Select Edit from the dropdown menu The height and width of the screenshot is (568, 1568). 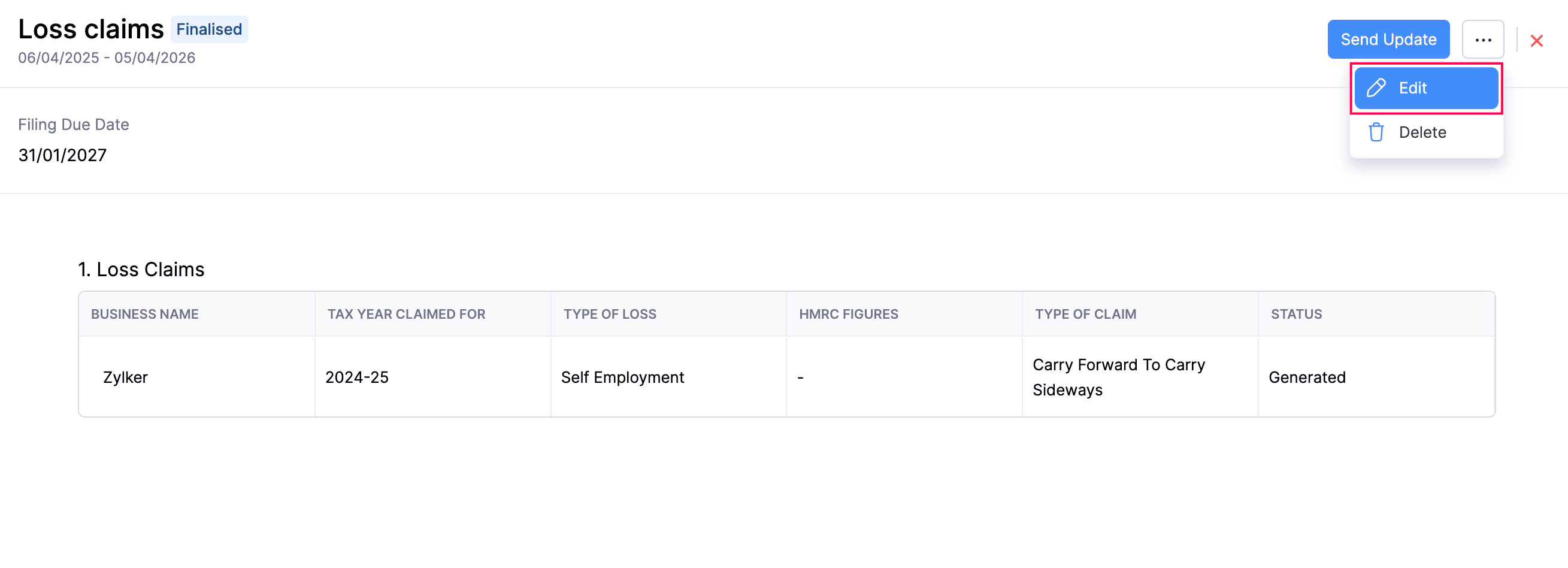point(1426,88)
